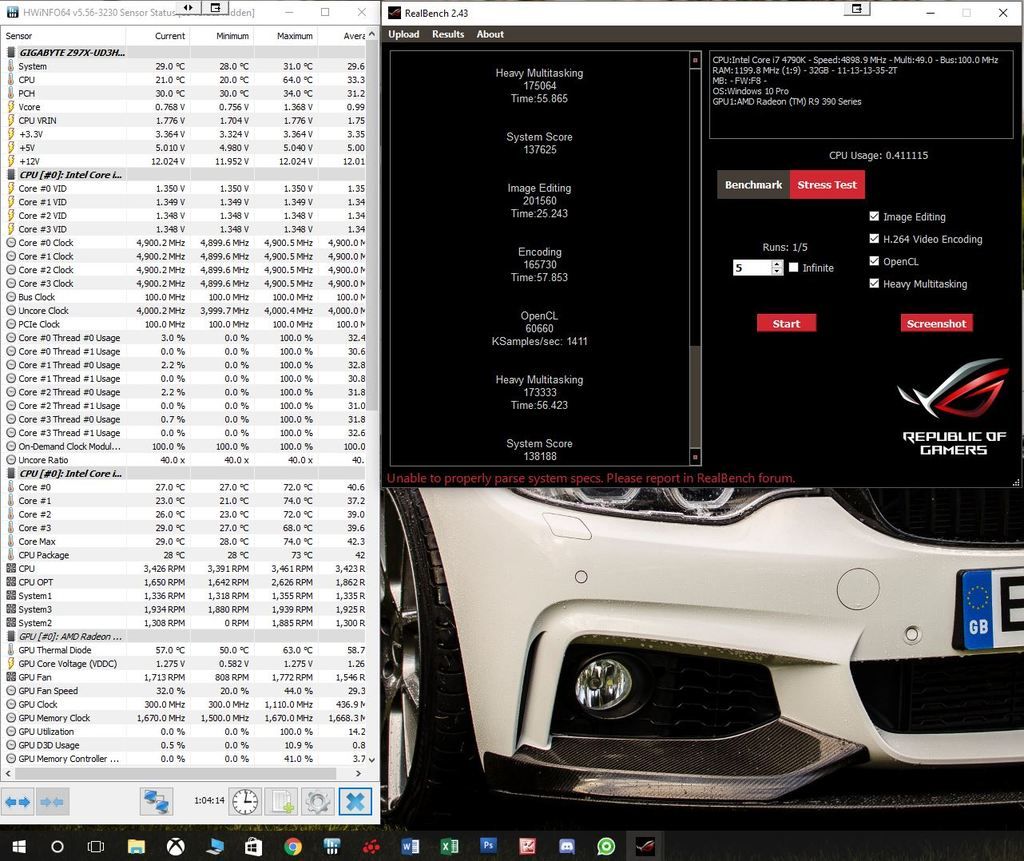Image resolution: width=1024 pixels, height=861 pixels.
Task: Uncheck the Image Editing checkbox
Action: 875,217
